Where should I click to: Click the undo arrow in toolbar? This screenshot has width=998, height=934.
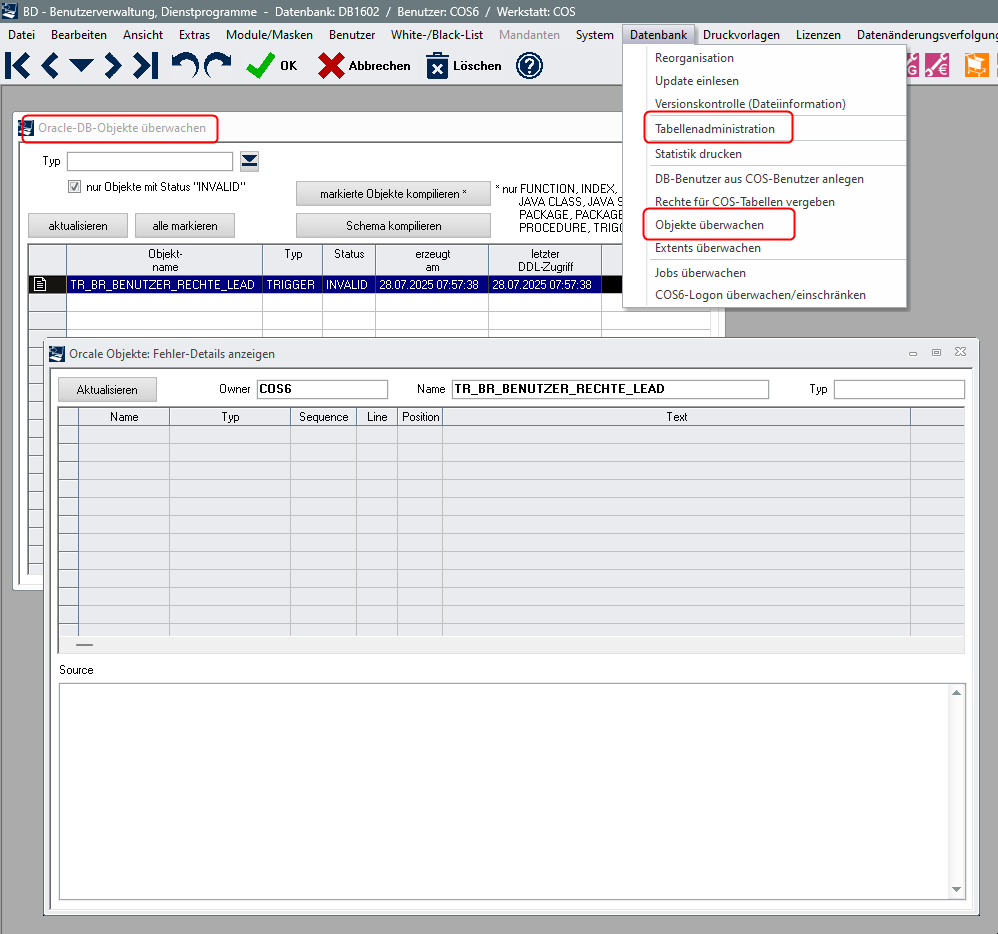click(x=184, y=66)
